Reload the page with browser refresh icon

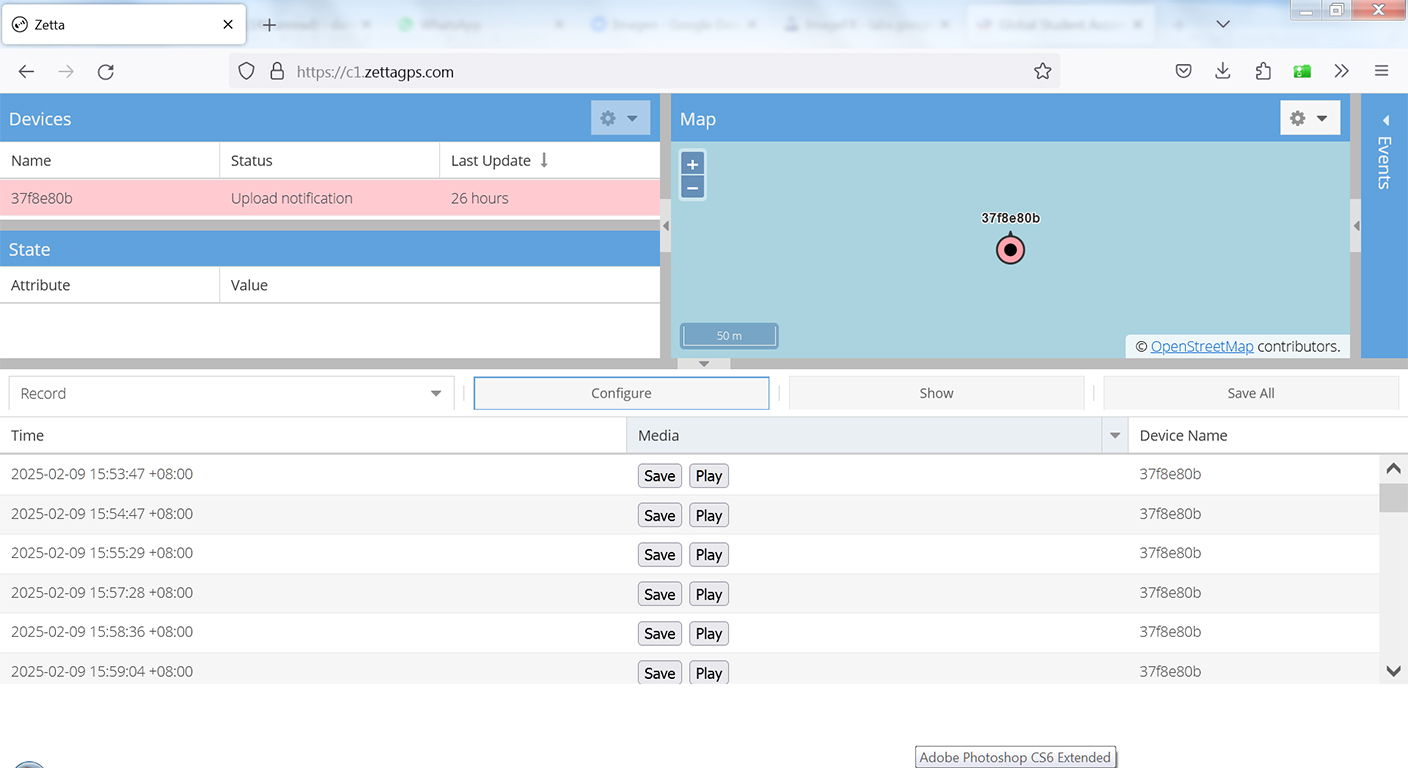[105, 71]
